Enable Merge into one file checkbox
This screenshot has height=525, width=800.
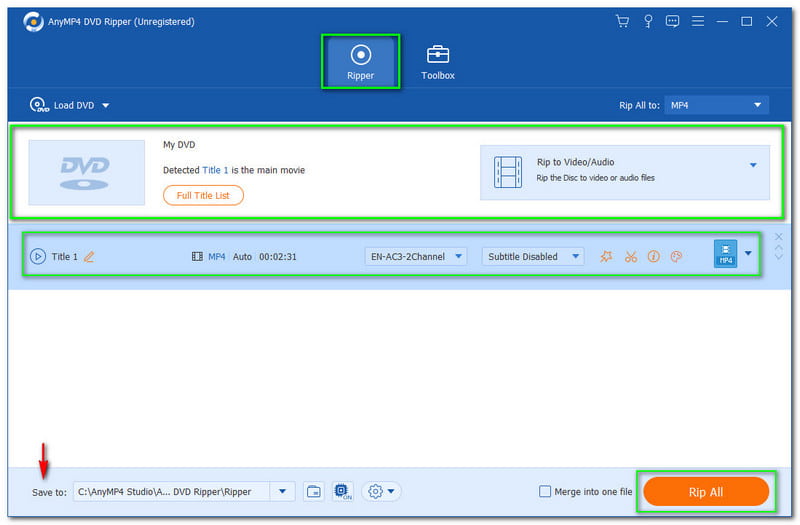(545, 491)
